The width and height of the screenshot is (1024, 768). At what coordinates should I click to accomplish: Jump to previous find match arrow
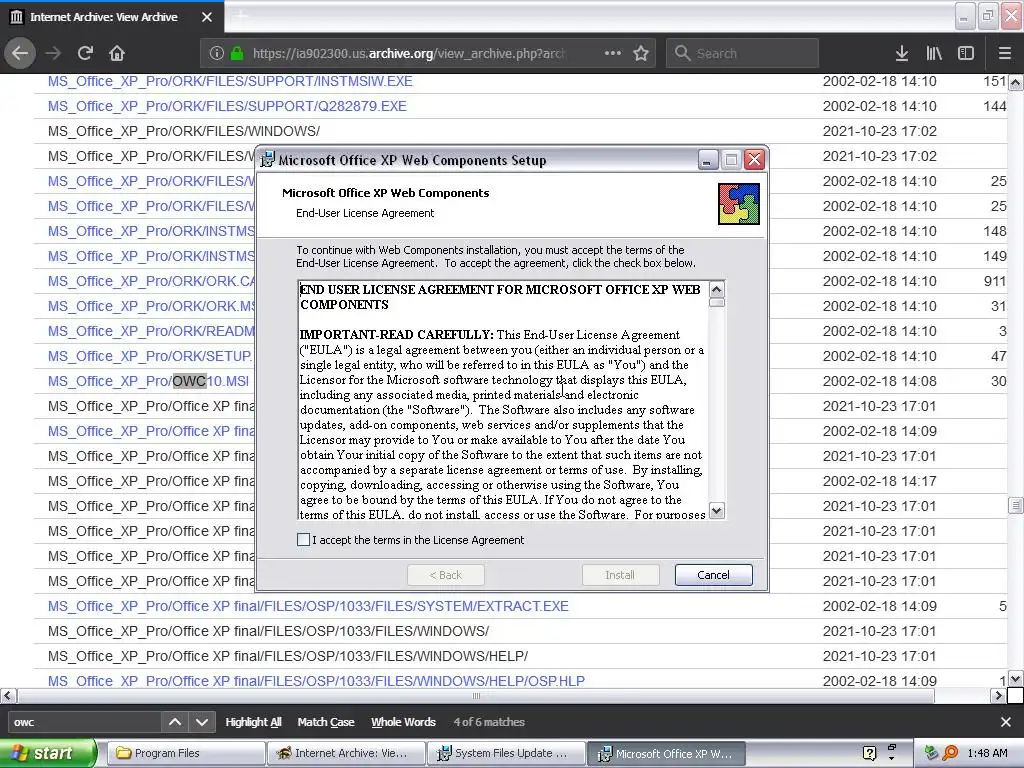(175, 722)
